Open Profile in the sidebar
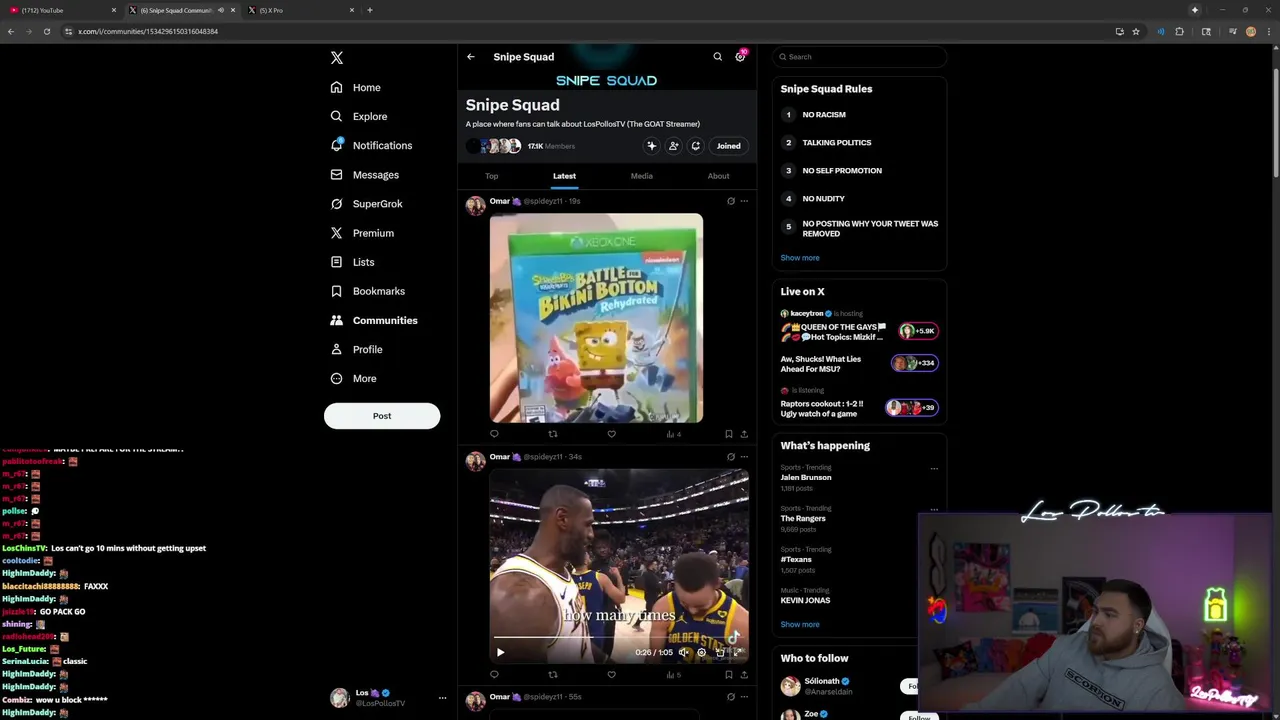The width and height of the screenshot is (1280, 720). (357, 350)
